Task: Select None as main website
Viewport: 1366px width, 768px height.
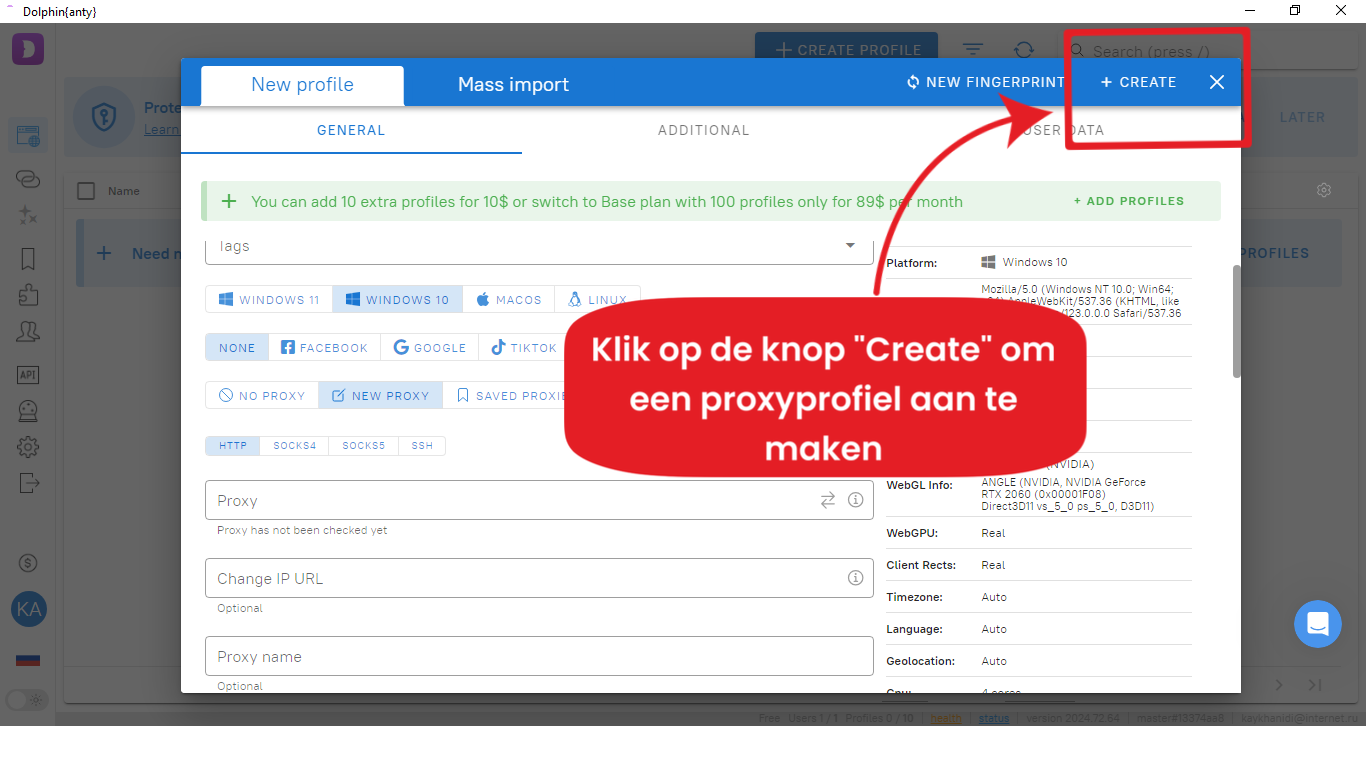Action: (237, 347)
